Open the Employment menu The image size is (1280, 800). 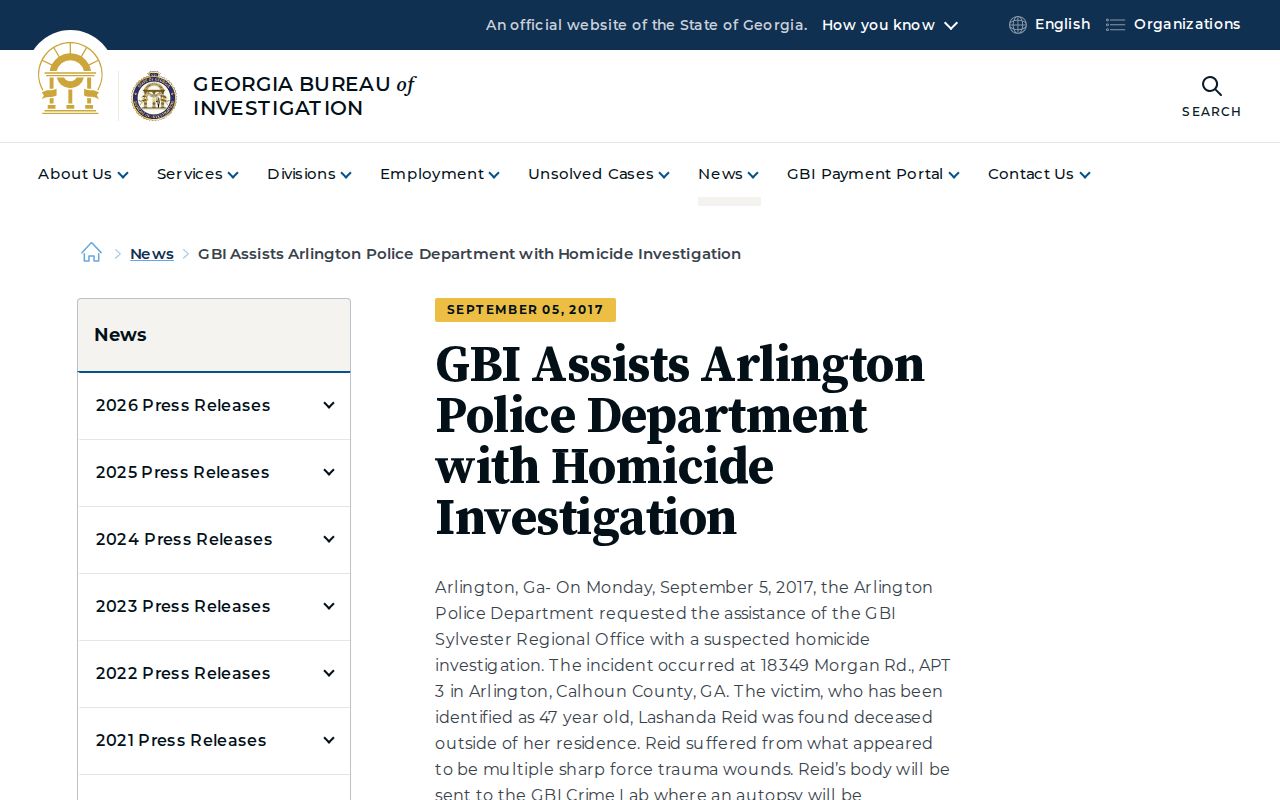[x=440, y=174]
